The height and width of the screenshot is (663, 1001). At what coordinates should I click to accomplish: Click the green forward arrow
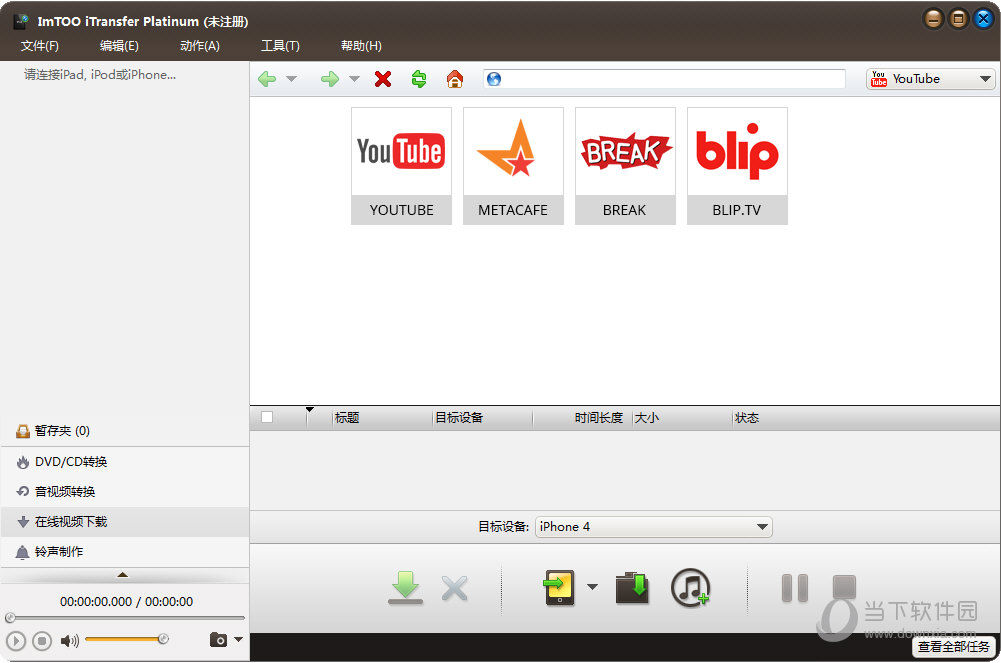click(x=329, y=79)
